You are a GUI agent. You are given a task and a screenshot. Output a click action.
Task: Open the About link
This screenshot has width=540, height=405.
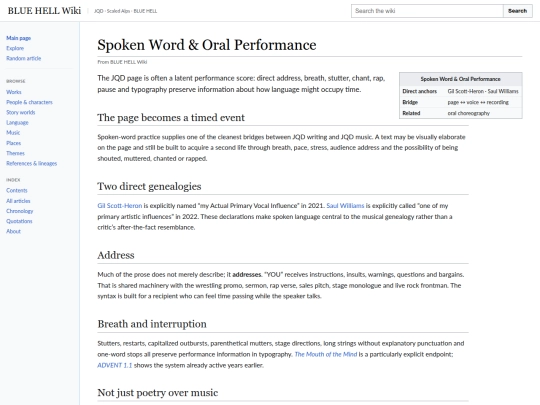[13, 231]
